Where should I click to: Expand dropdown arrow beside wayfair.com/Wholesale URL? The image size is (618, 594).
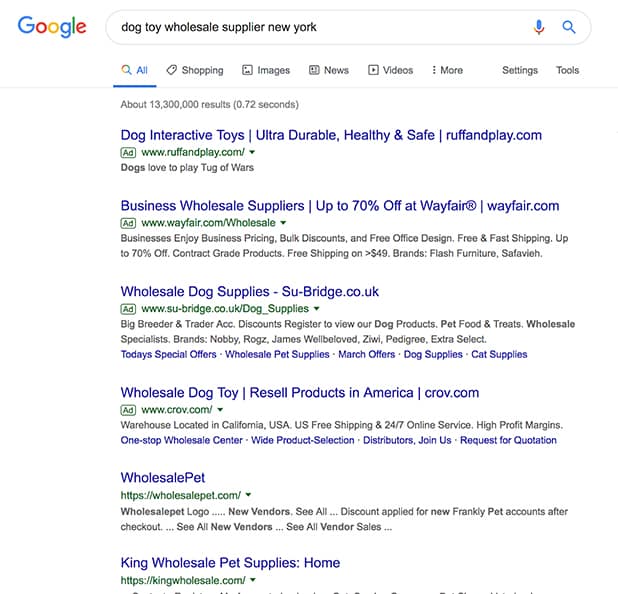[x=284, y=223]
